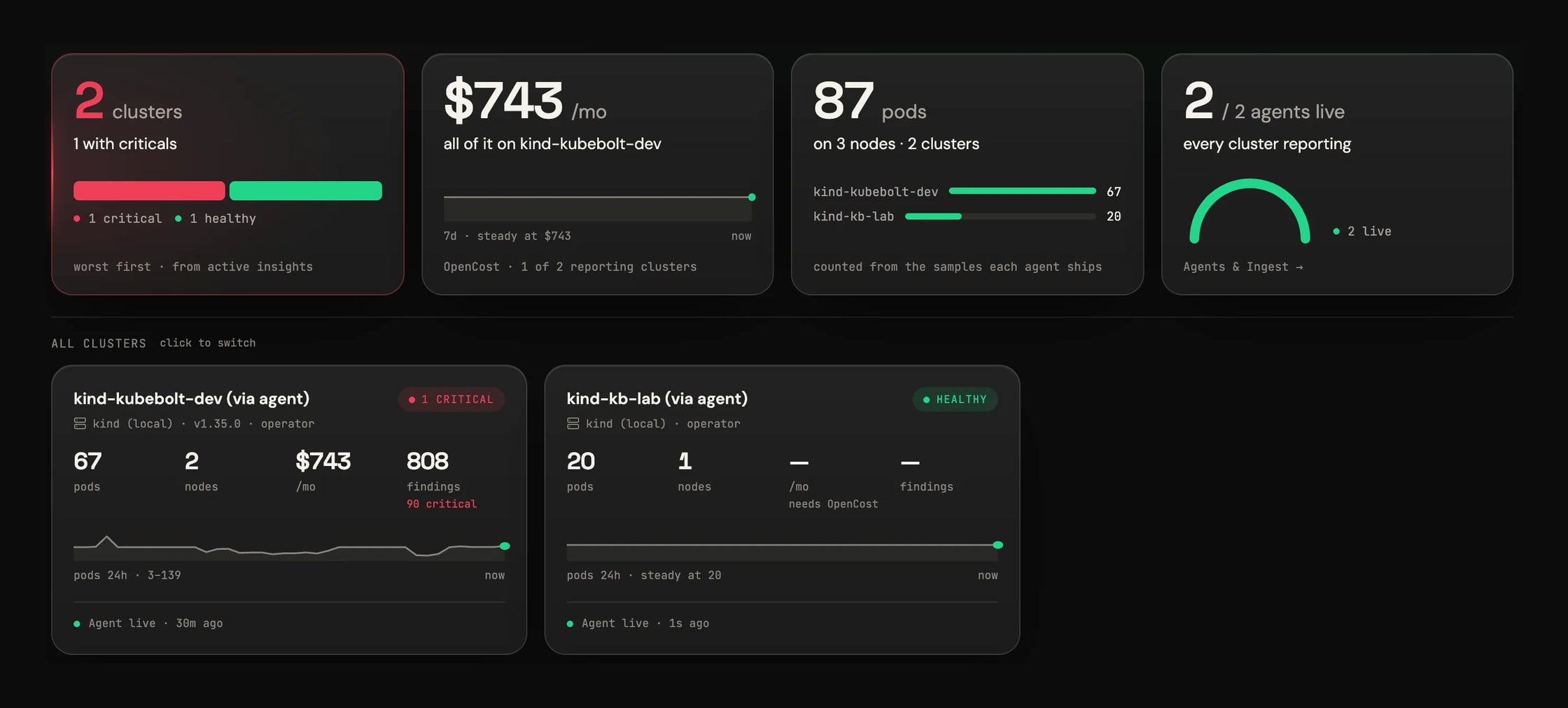The width and height of the screenshot is (1568, 708).
Task: Click the server icon beside kind (local) v1.35.0
Action: tap(80, 423)
